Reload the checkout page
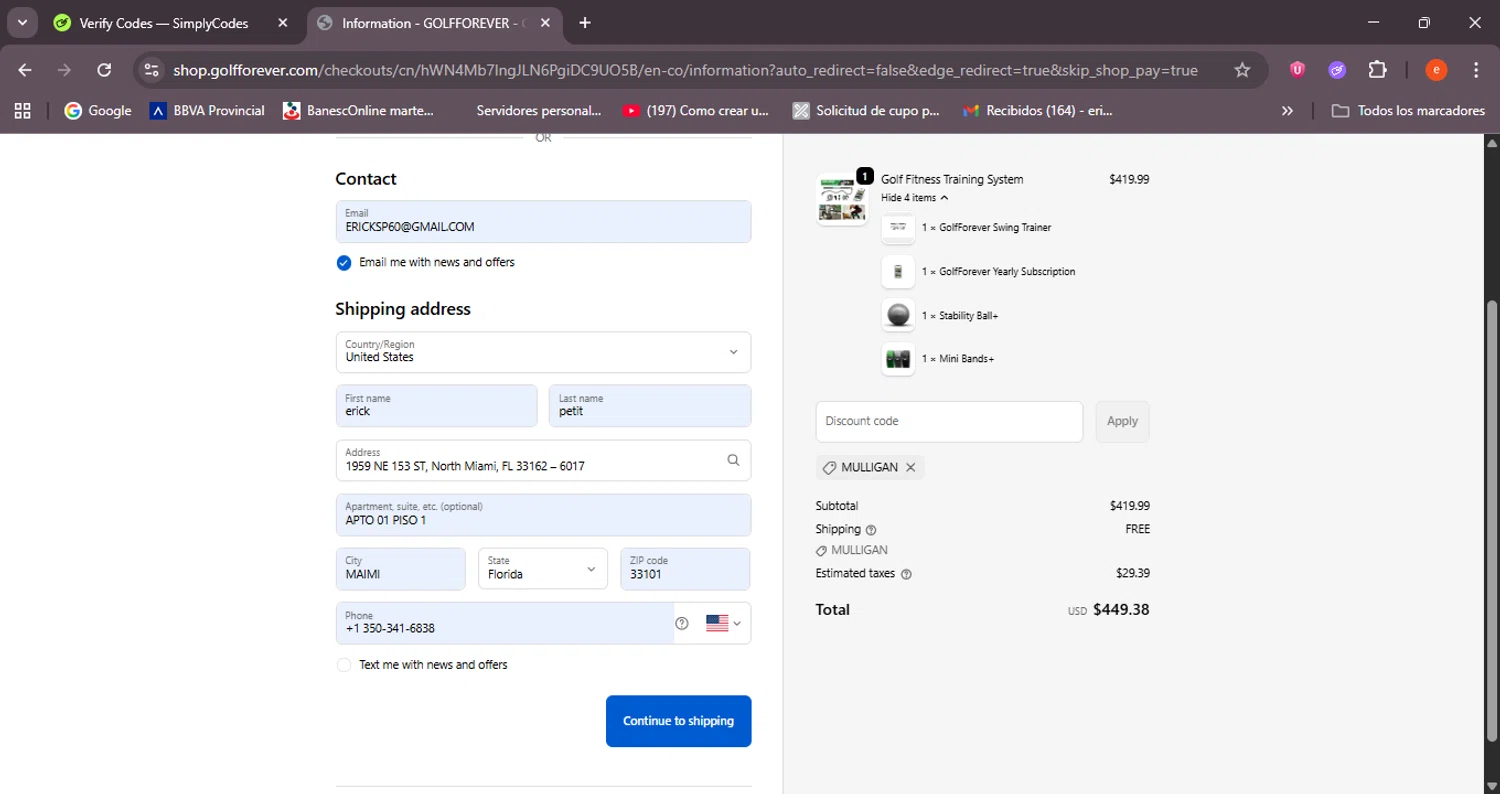This screenshot has height=794, width=1500. pos(104,70)
